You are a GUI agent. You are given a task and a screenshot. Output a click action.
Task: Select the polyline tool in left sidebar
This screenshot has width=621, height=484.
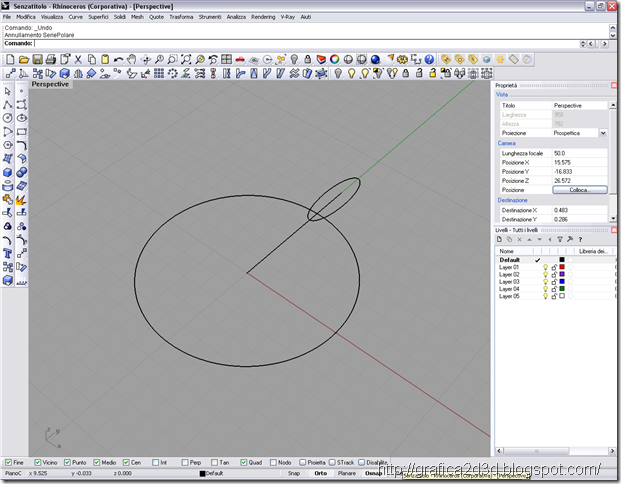(8, 105)
